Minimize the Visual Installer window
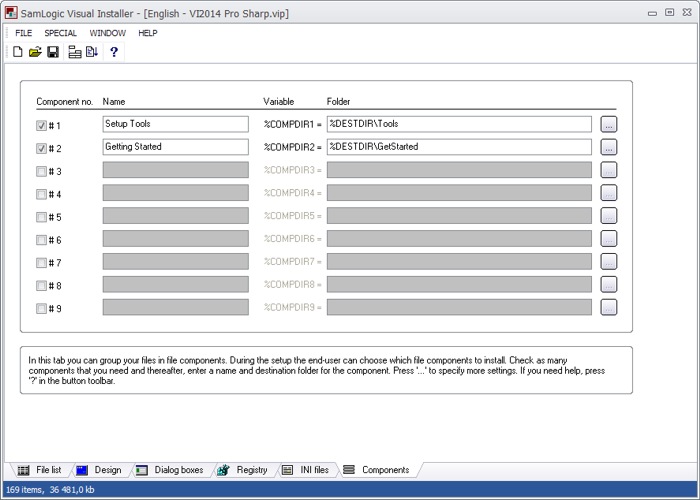The image size is (700, 500). click(x=652, y=13)
